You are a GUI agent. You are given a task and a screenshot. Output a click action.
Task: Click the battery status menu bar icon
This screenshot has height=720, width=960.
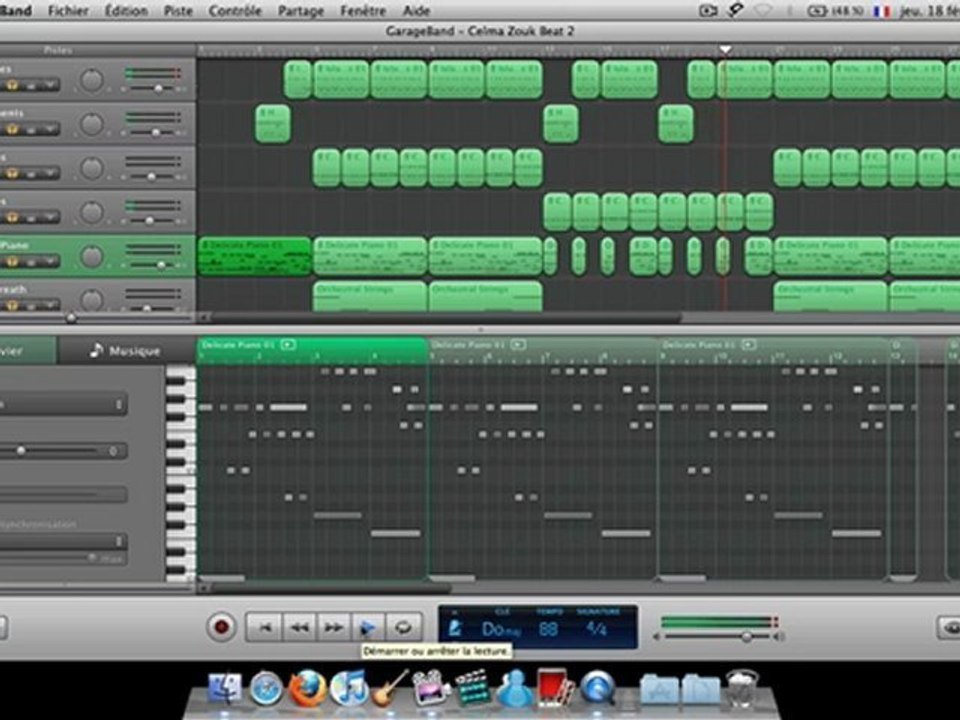coord(817,10)
